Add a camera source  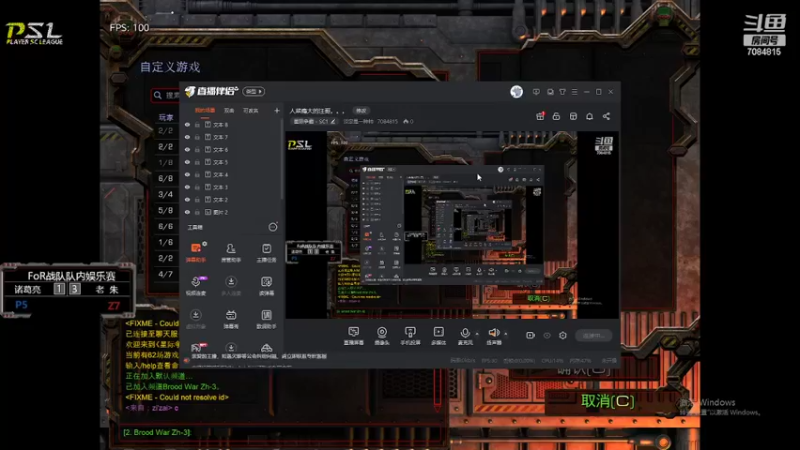[x=382, y=336]
